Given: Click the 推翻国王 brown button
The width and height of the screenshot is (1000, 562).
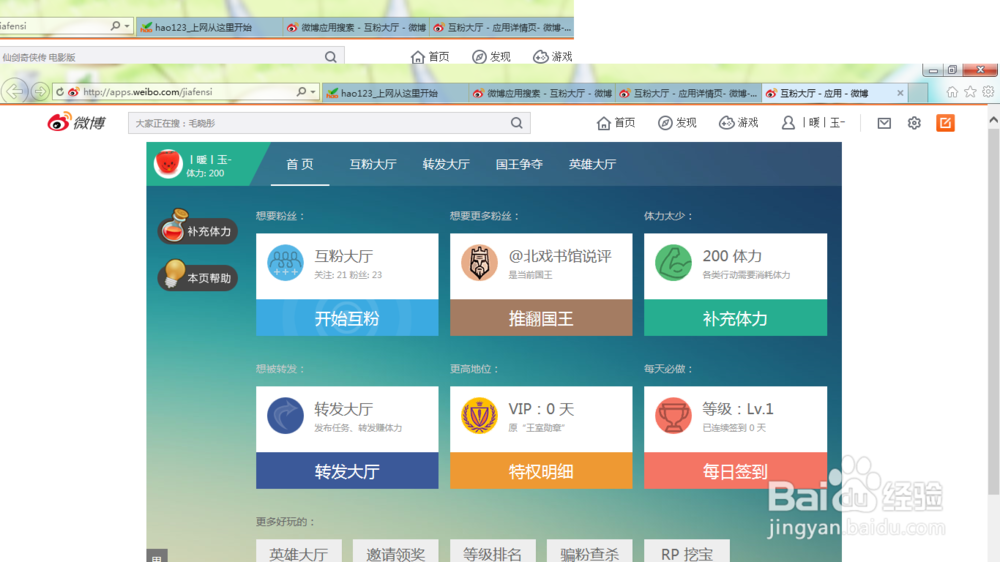Looking at the screenshot, I should coord(541,318).
